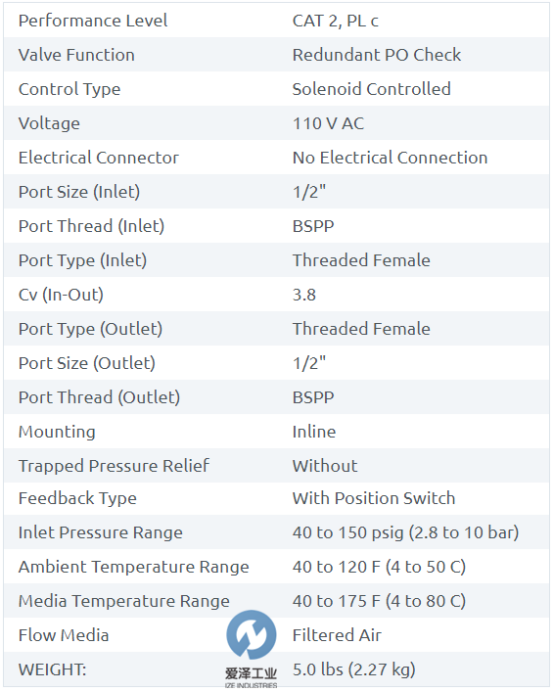The width and height of the screenshot is (554, 692).
Task: Select the Filtered Air flow media value
Action: click(x=337, y=636)
